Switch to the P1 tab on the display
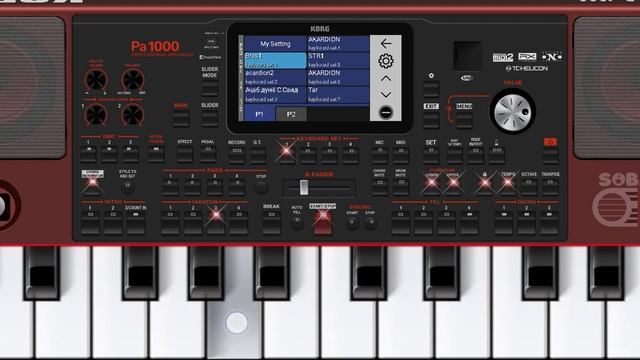Screen dimensions: 640x360 (x=260, y=114)
